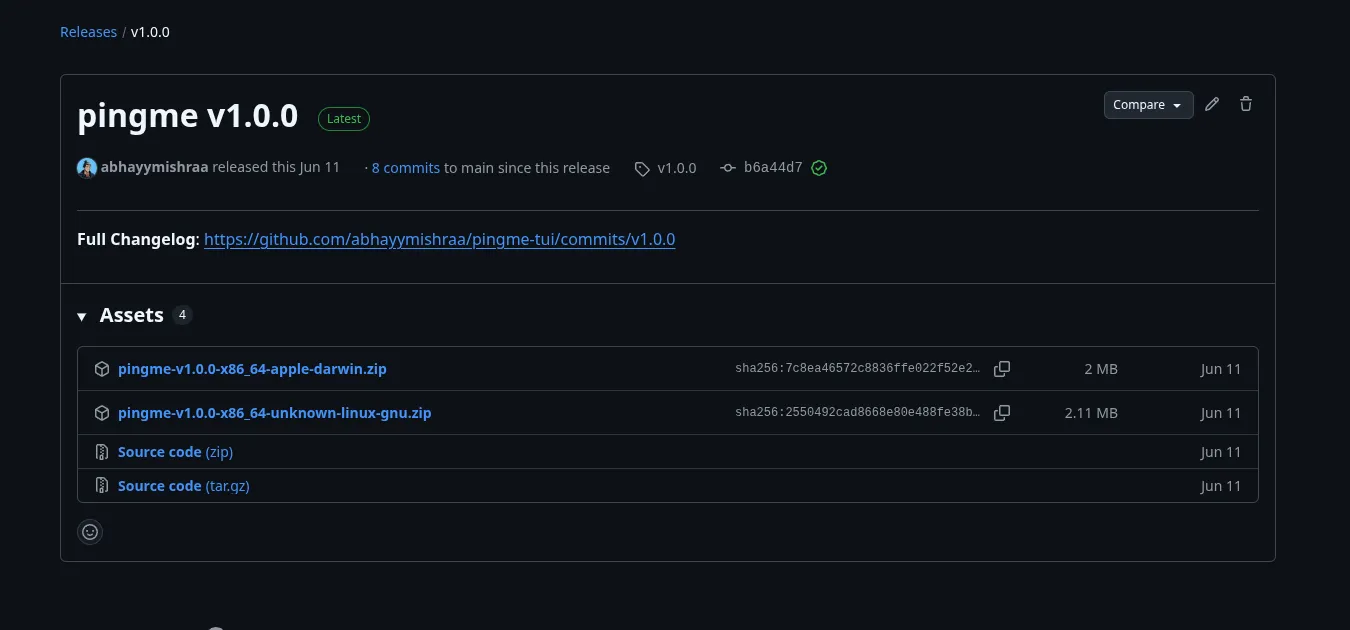The height and width of the screenshot is (630, 1350).
Task: Click the 2 MB size text
Action: 1101,369
